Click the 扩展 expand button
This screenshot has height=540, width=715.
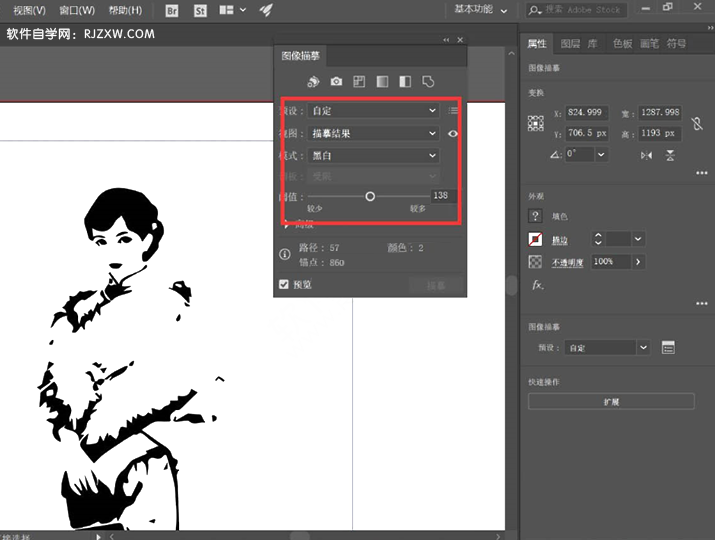(611, 402)
